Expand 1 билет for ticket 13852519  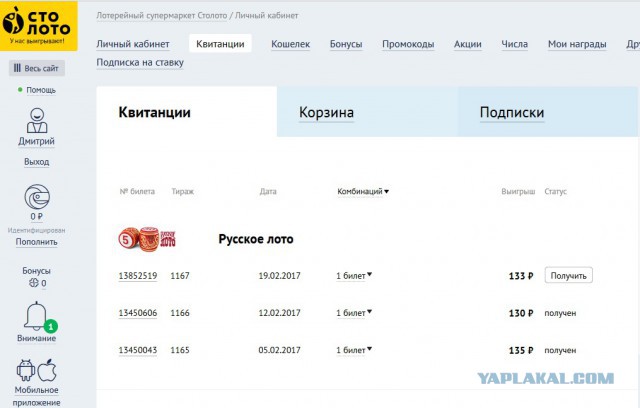(x=354, y=276)
